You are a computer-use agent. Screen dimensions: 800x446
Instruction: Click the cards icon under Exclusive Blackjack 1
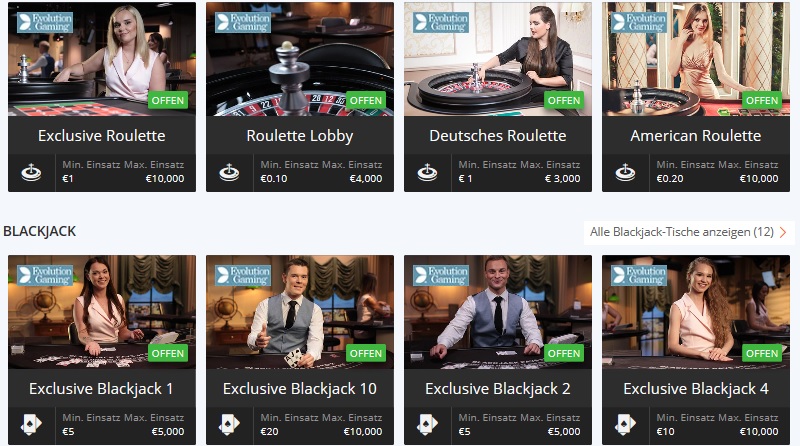click(x=31, y=424)
